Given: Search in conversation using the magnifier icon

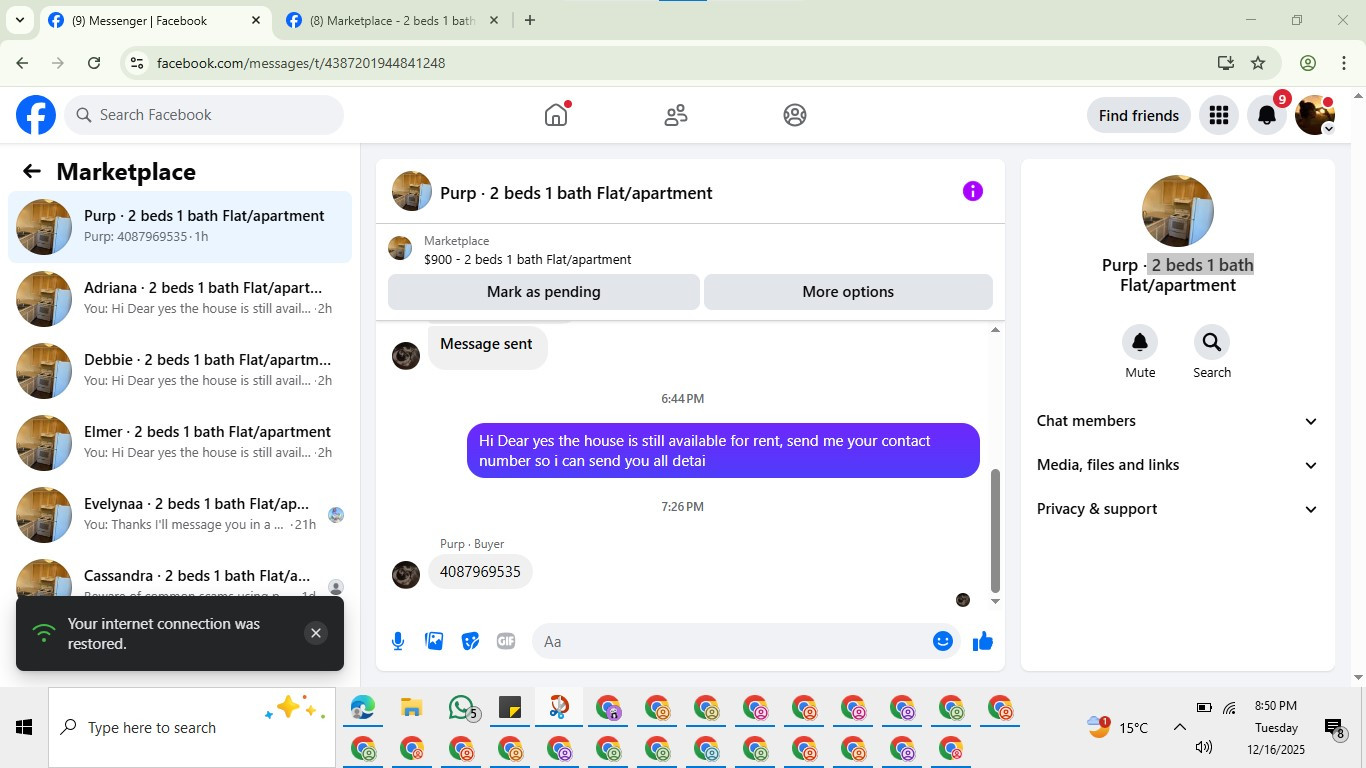Looking at the screenshot, I should 1211,342.
